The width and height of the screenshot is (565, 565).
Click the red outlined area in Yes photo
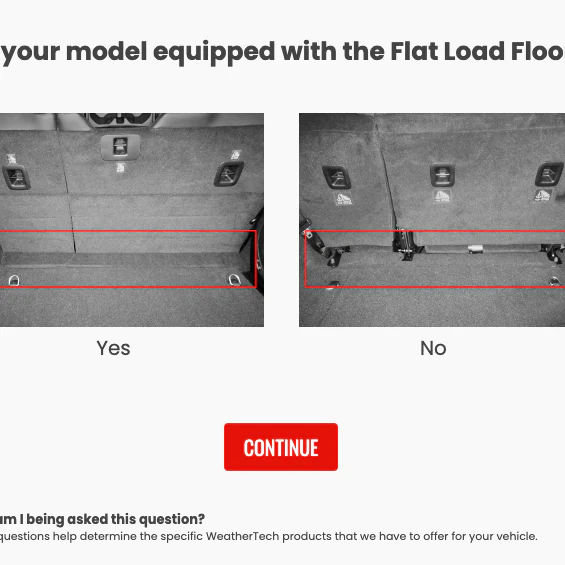pyautogui.click(x=128, y=259)
